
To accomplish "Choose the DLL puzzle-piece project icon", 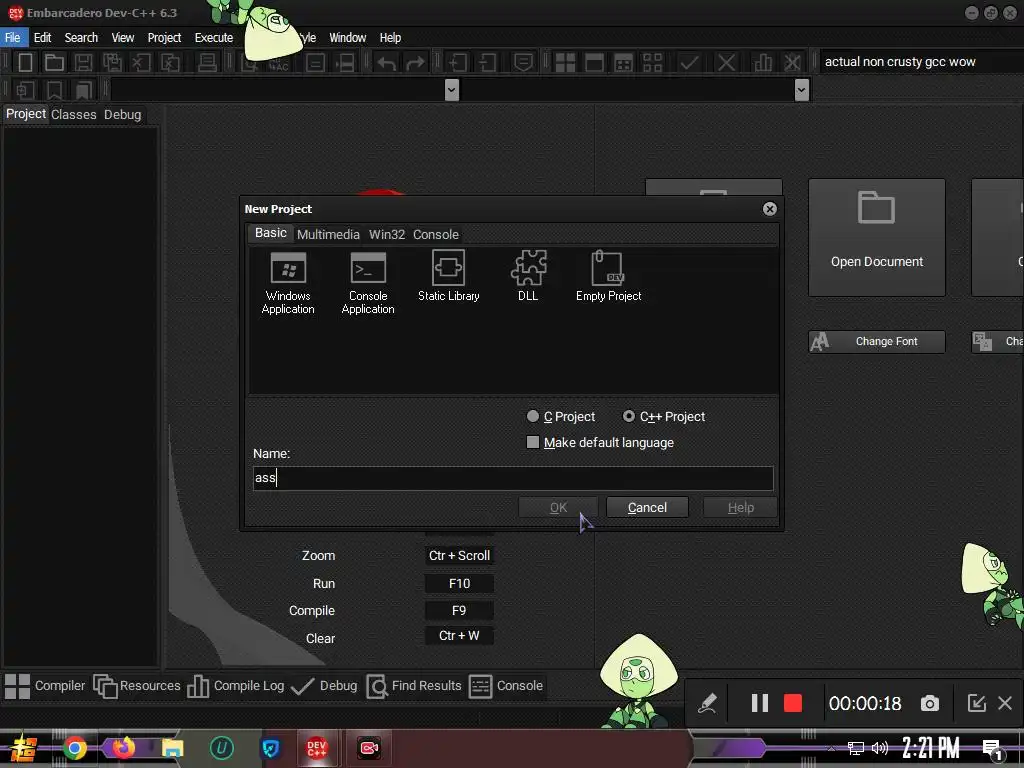I will coord(528,276).
